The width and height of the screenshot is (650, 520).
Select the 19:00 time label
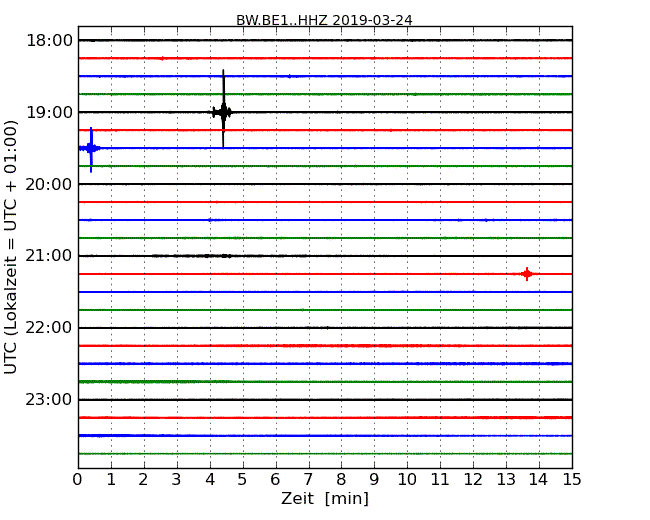pyautogui.click(x=49, y=112)
